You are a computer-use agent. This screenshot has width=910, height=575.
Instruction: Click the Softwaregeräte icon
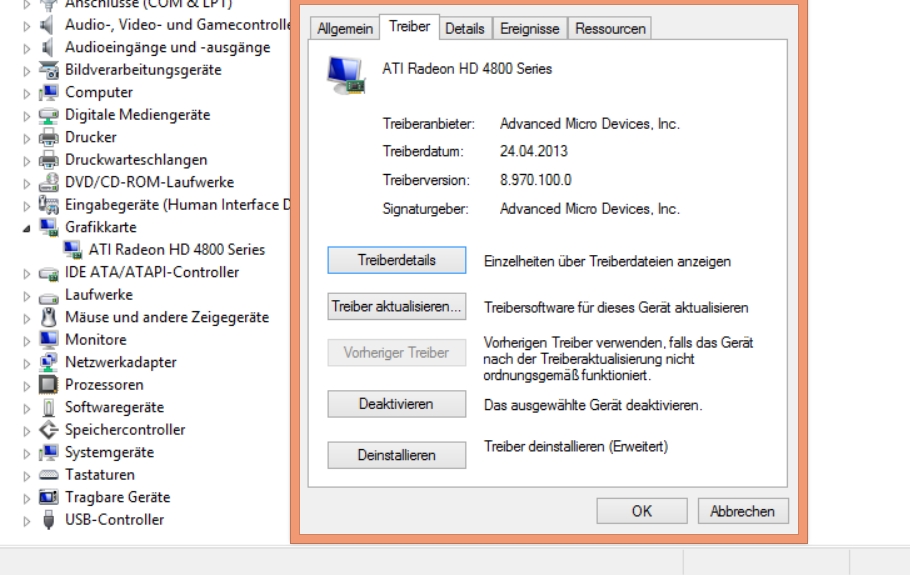coord(48,407)
